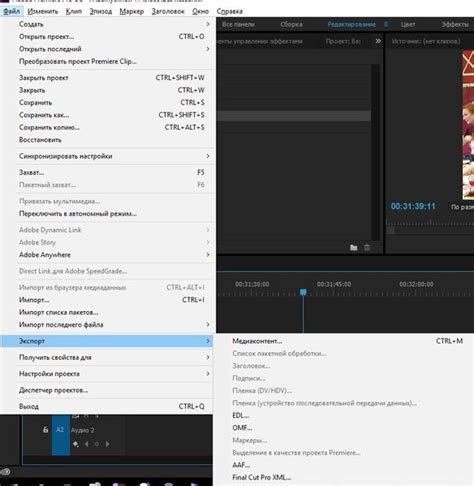Click the video preview image in monitor

pyautogui.click(x=468, y=125)
